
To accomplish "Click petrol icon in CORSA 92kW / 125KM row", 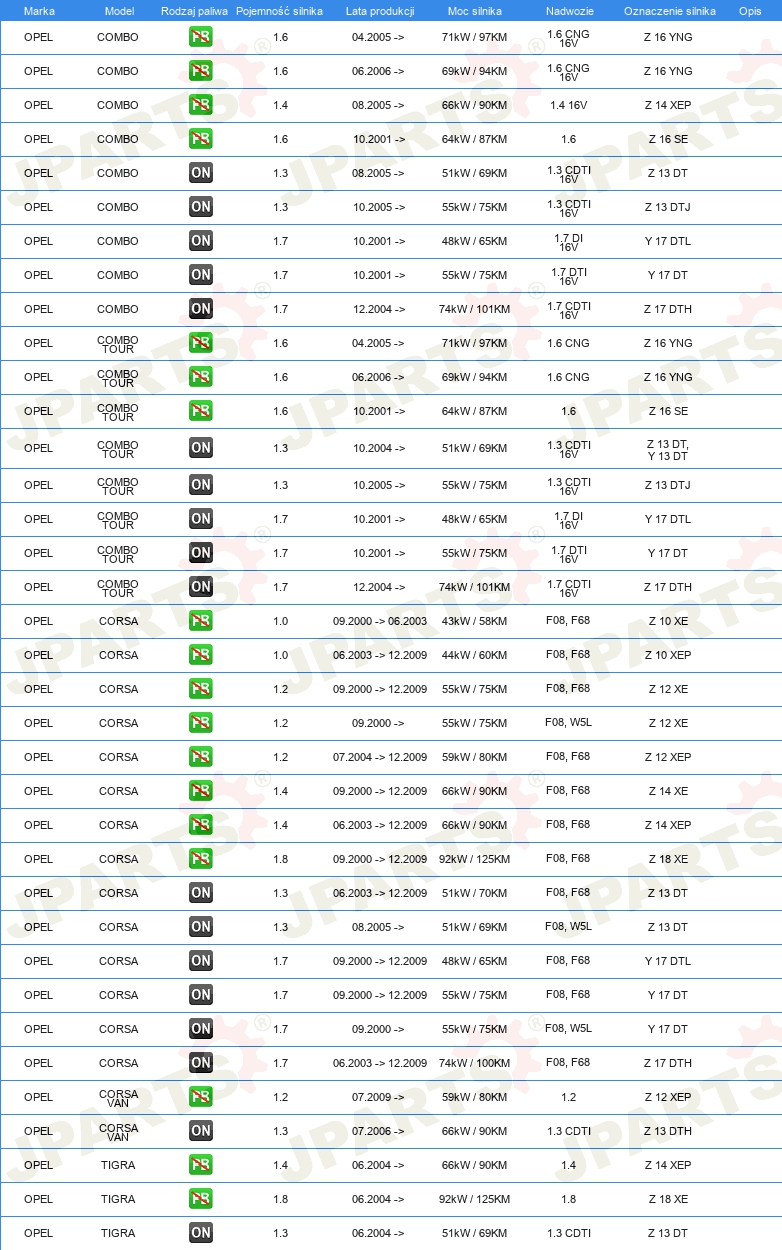I will (200, 859).
